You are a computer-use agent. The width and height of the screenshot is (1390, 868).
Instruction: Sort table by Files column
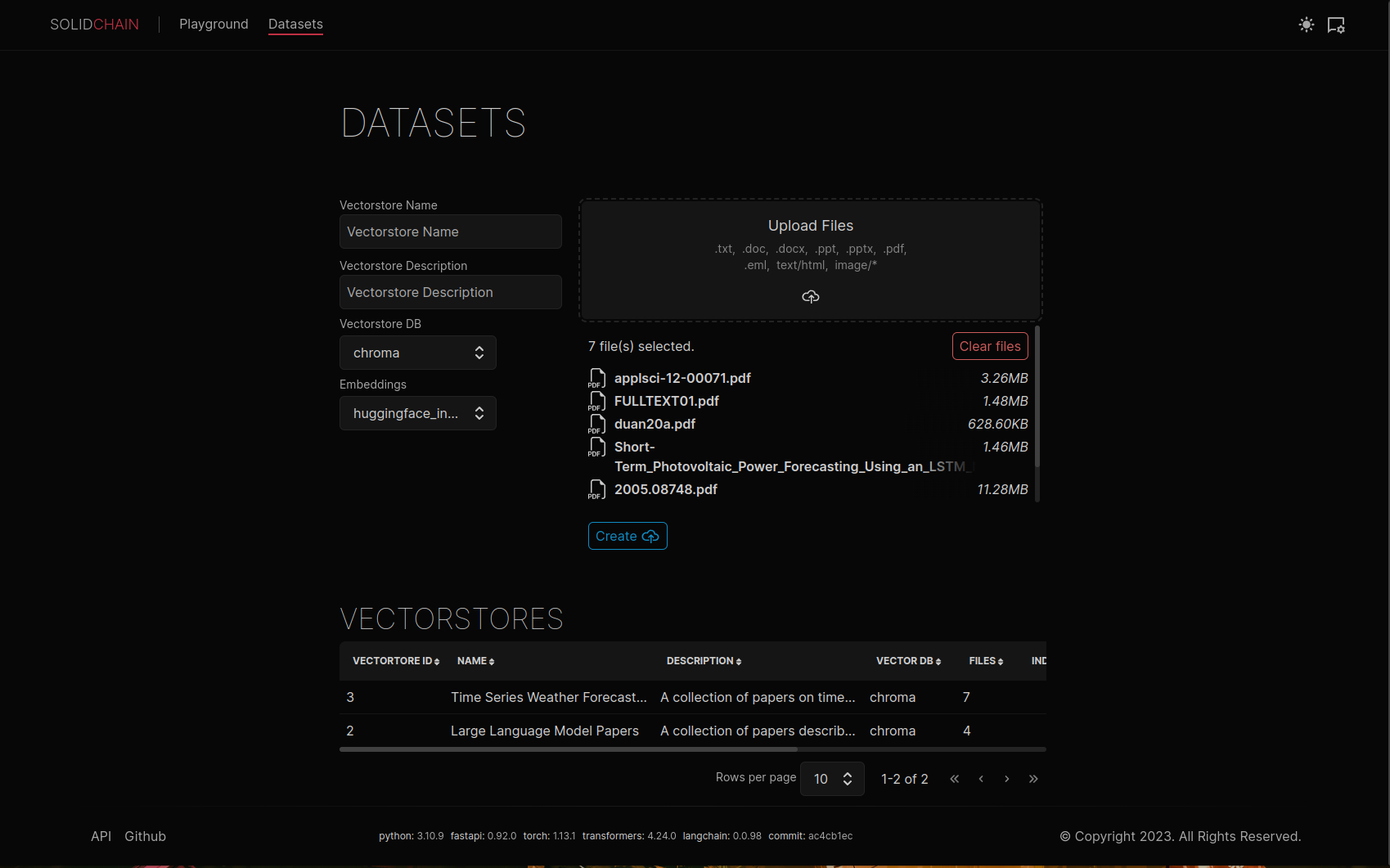[986, 661]
